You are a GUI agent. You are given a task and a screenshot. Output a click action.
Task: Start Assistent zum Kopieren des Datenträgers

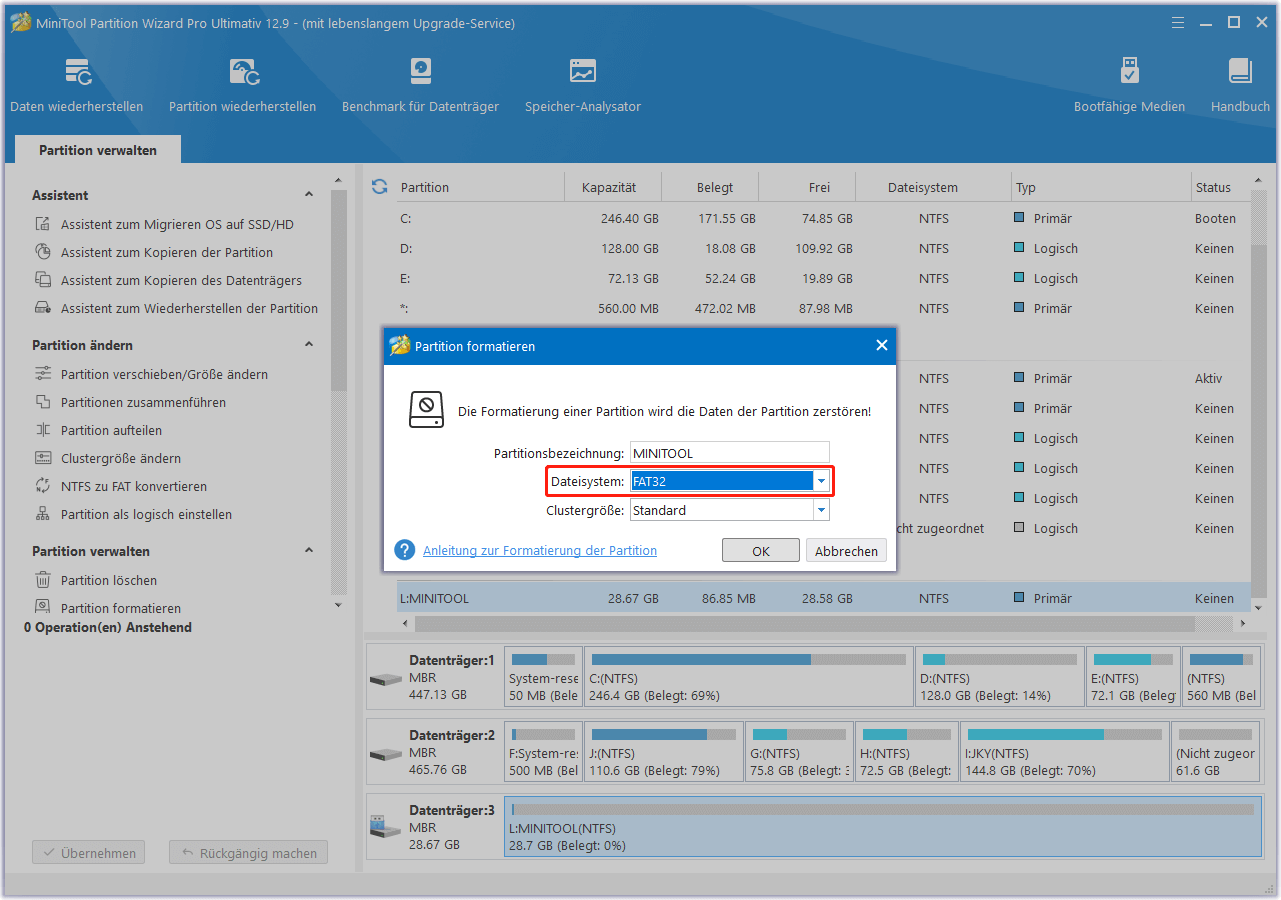pos(181,281)
